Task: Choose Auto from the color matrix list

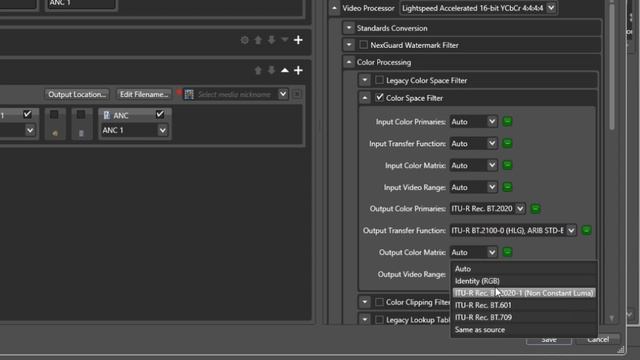Action: tap(524, 269)
